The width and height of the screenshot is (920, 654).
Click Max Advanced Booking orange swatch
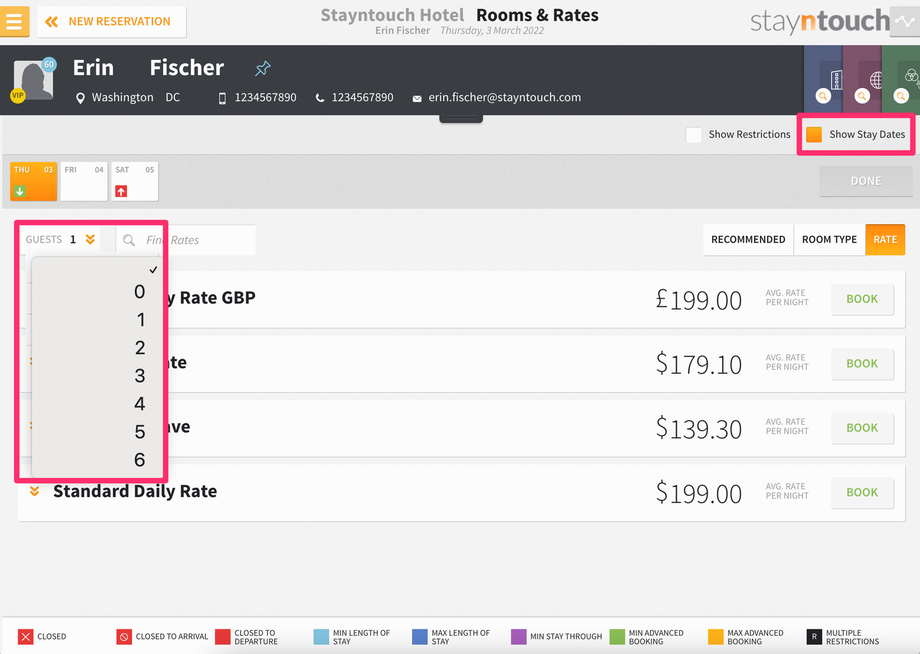(715, 636)
